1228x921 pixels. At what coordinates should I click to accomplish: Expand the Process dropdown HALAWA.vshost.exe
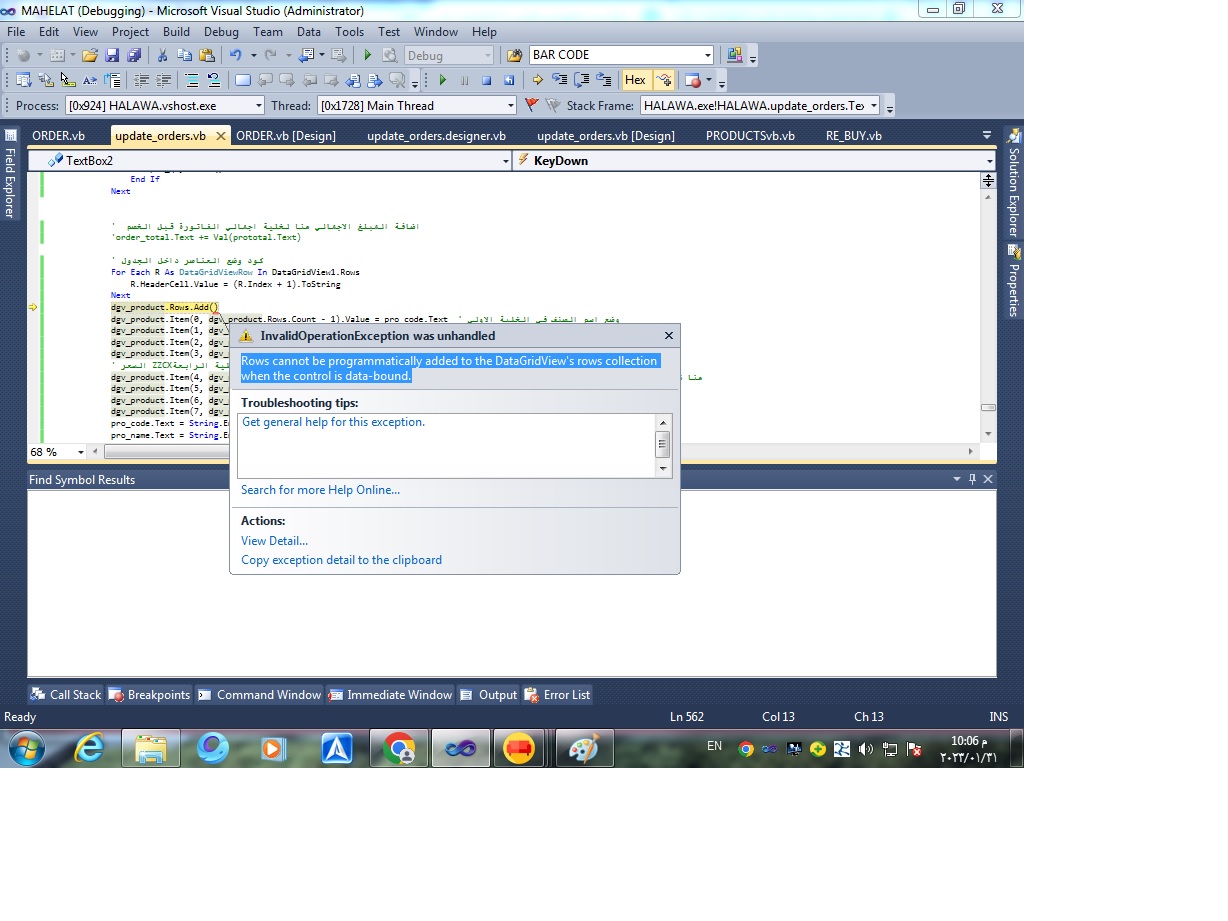(x=259, y=106)
